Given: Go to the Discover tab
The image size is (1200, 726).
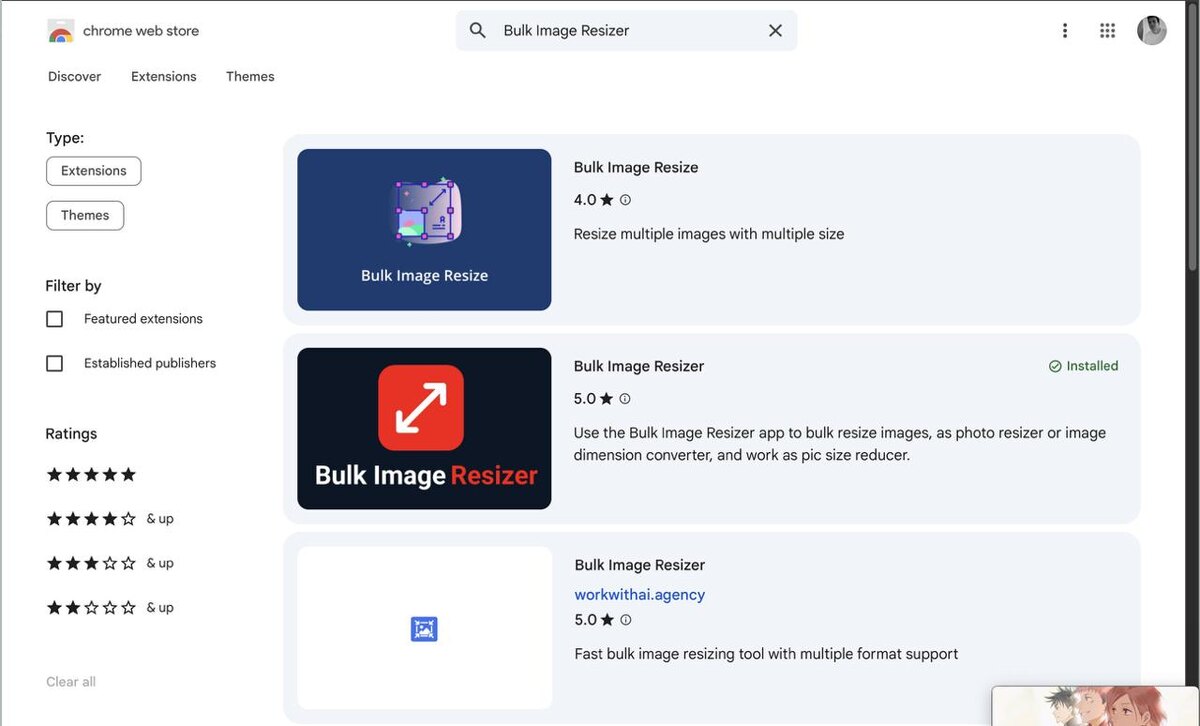Looking at the screenshot, I should pos(75,76).
